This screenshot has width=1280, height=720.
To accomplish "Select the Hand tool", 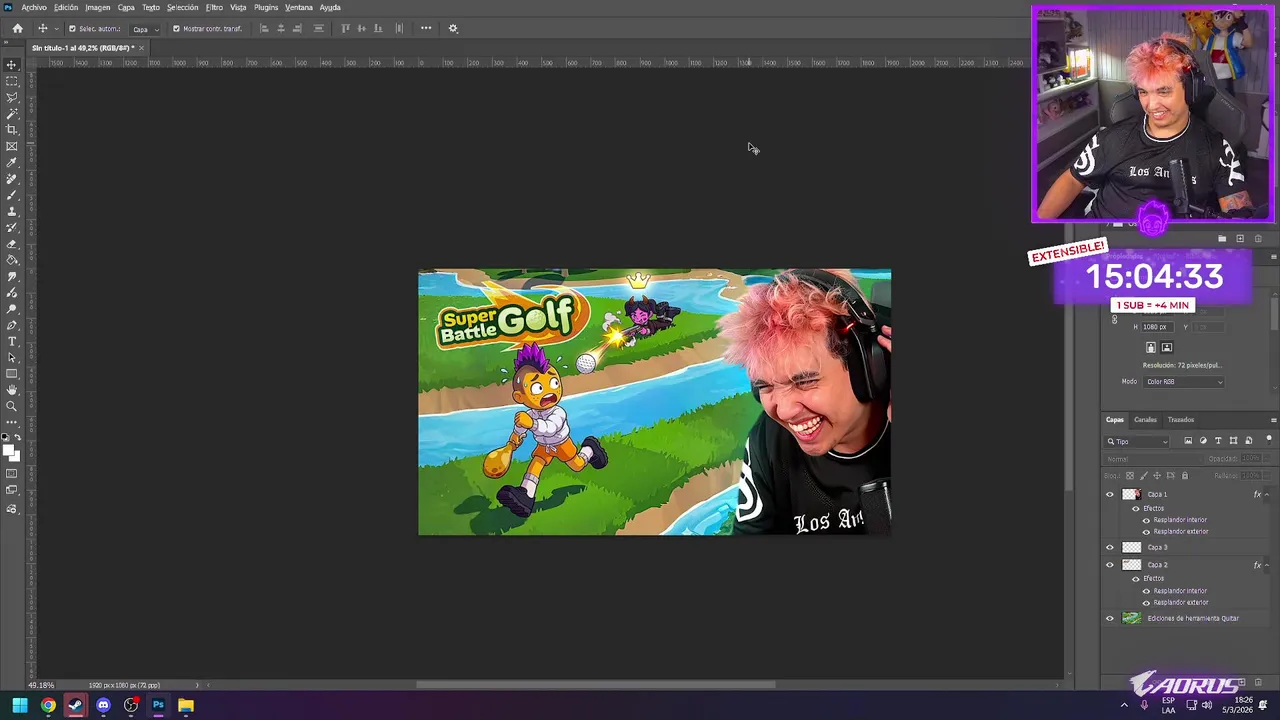I will coord(12,389).
